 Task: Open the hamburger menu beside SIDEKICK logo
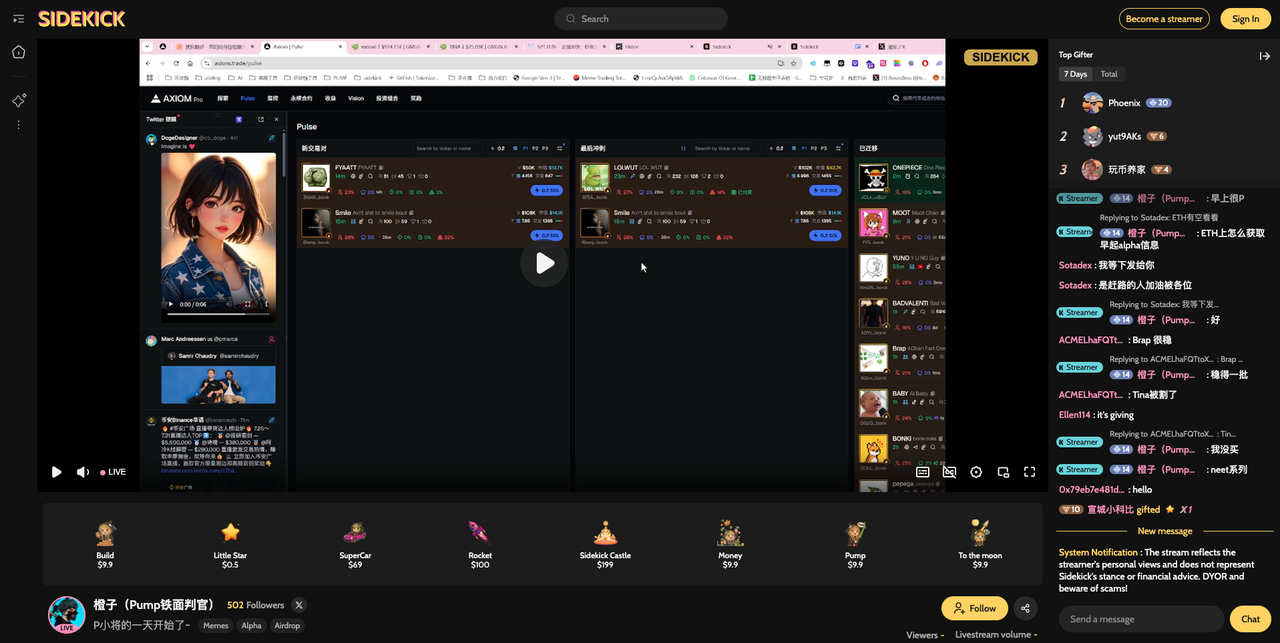click(18, 19)
